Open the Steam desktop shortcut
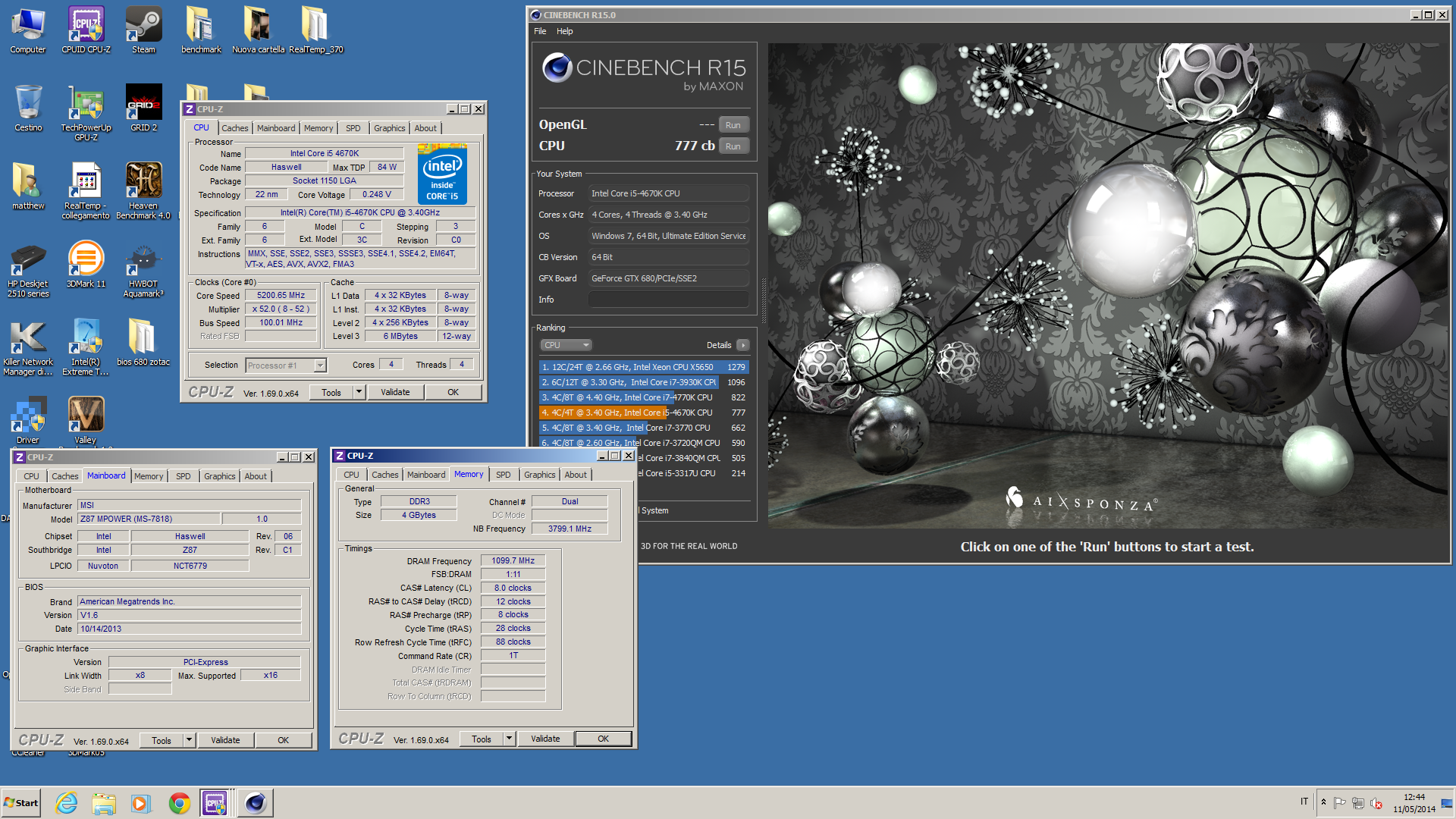Viewport: 1456px width, 819px height. click(143, 30)
